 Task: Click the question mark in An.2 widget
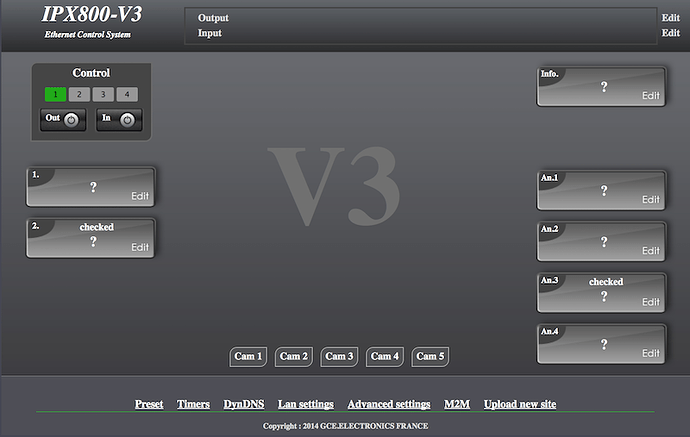coord(604,242)
